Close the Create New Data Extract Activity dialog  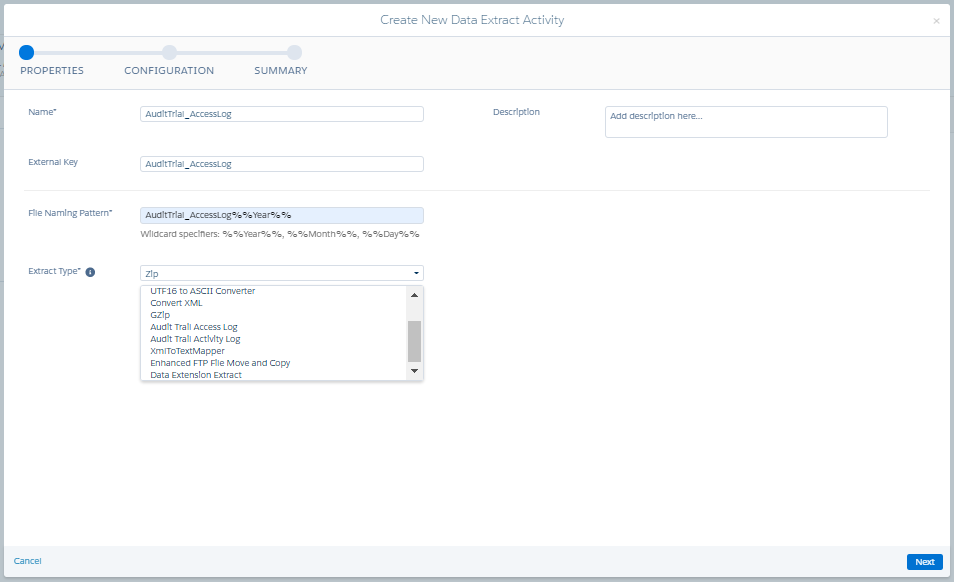coord(936,21)
